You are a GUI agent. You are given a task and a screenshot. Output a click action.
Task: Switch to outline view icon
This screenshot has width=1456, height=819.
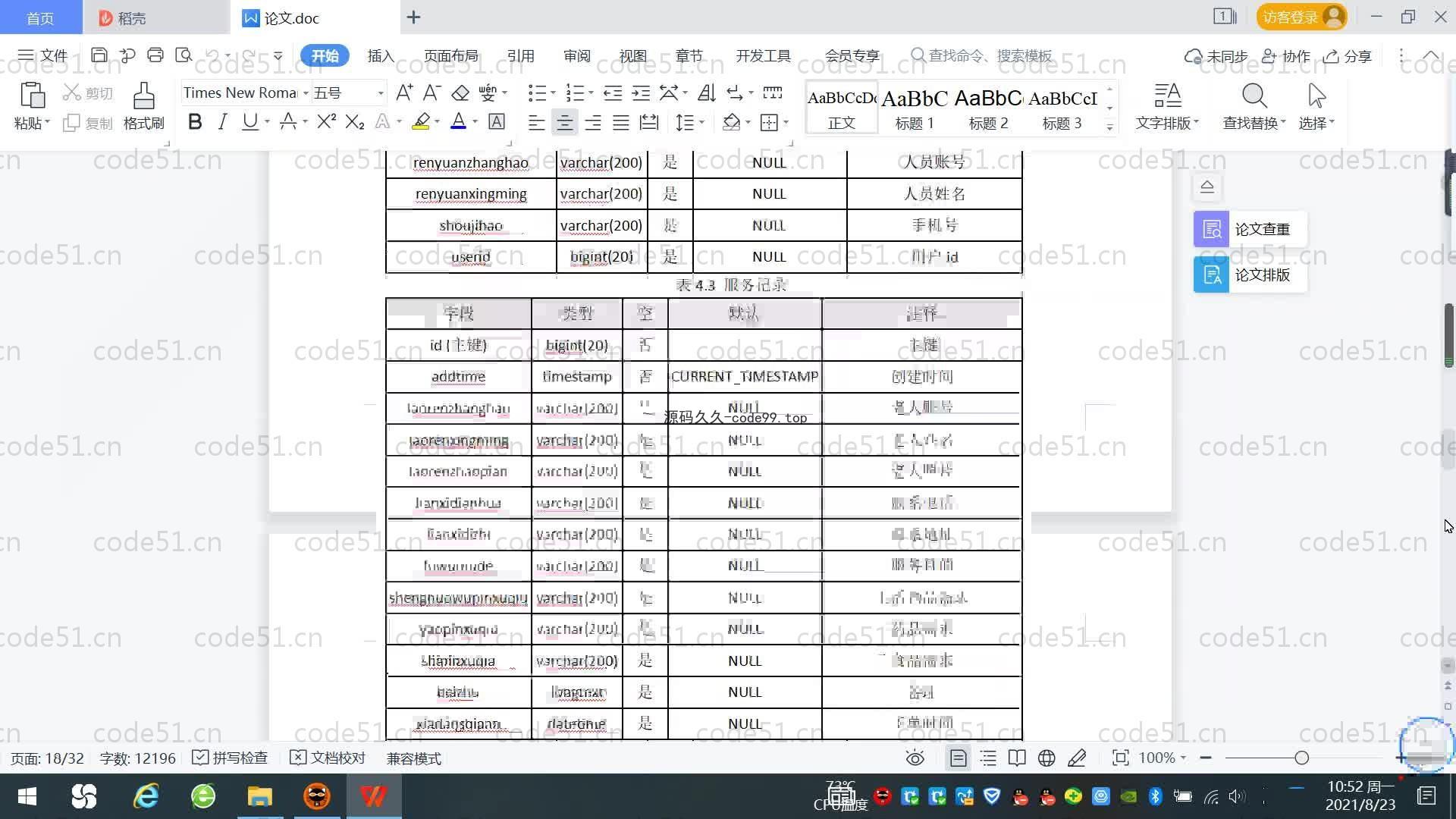[x=988, y=758]
